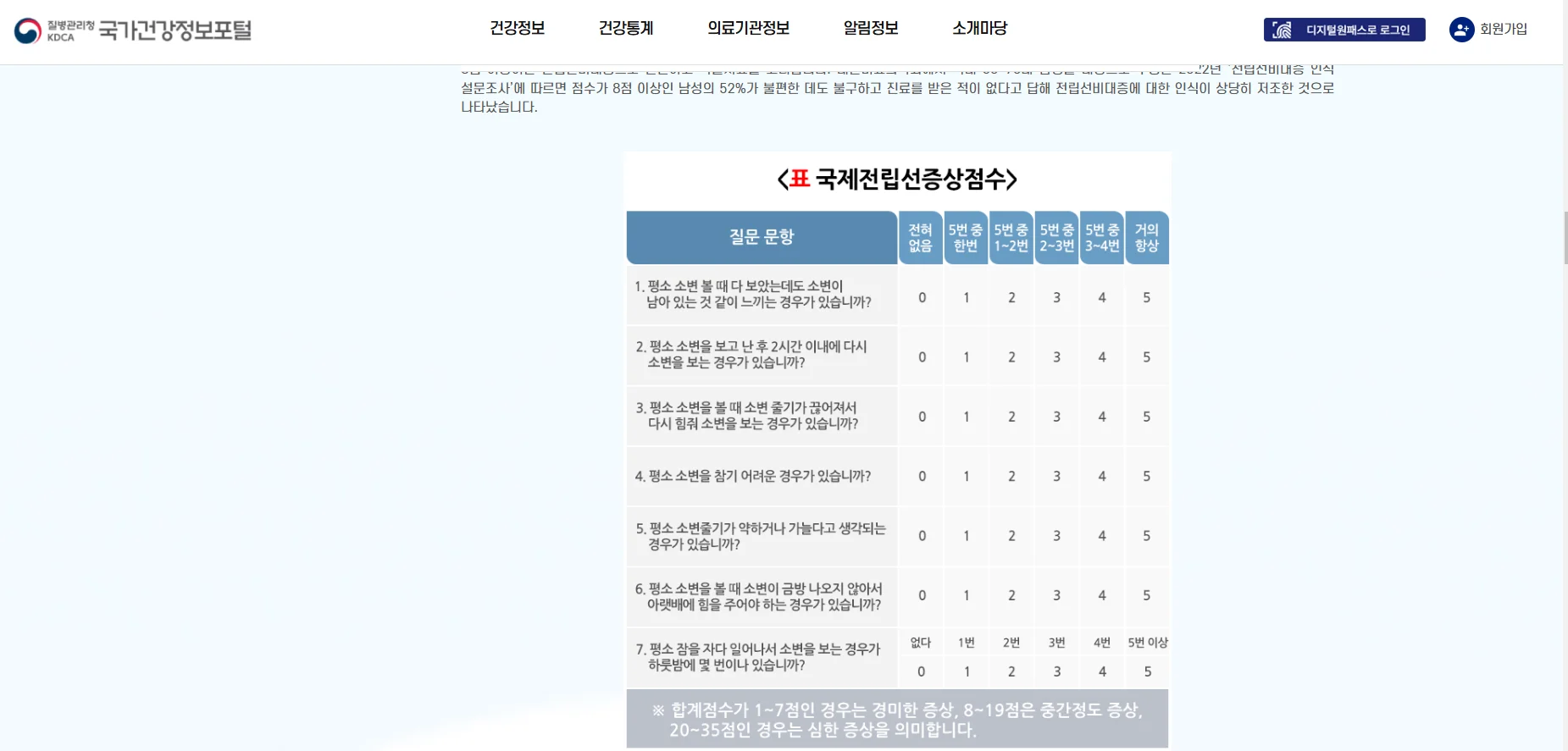Click score 5 in question 5 row
The image size is (1568, 751).
tap(1147, 536)
